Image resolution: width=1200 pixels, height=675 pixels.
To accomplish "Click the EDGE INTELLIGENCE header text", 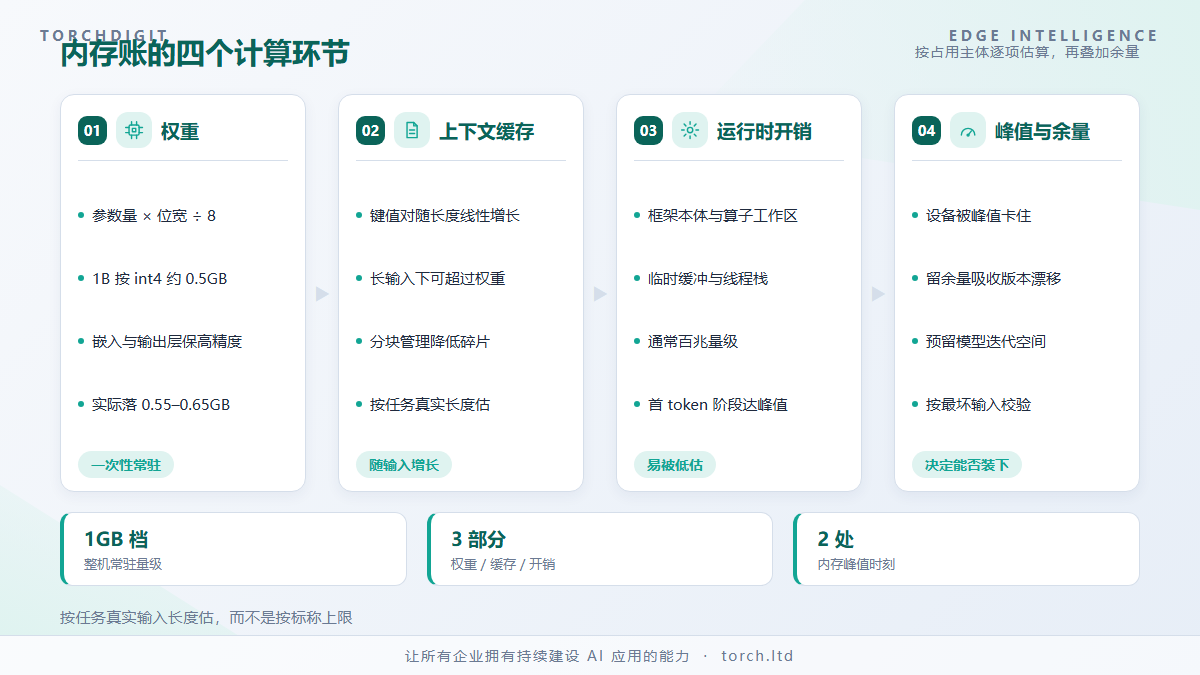I will 1054,36.
